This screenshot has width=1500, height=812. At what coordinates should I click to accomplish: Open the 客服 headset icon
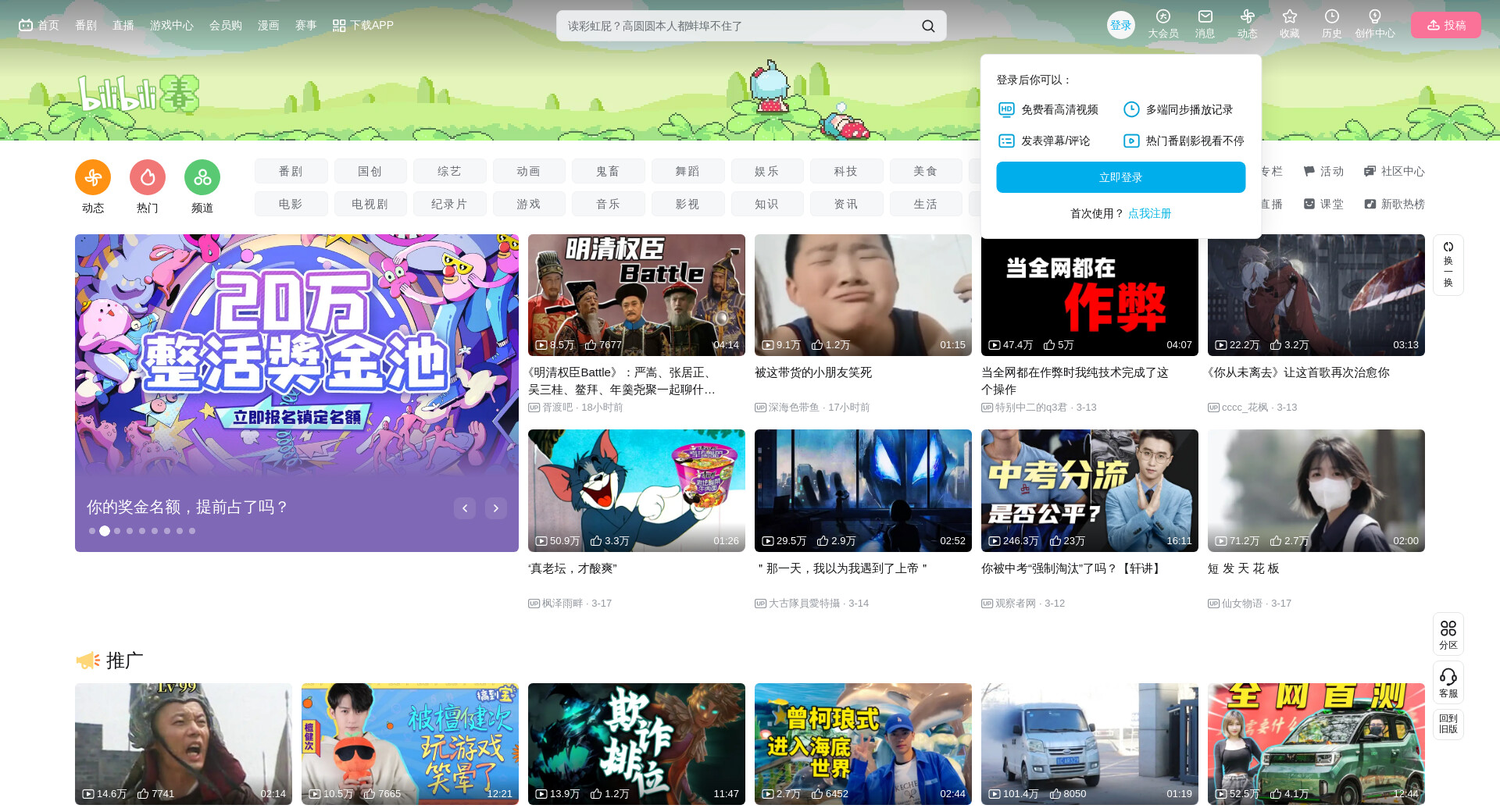click(x=1448, y=677)
